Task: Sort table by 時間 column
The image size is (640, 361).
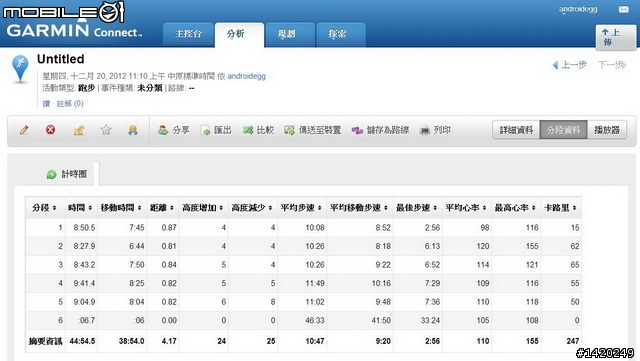Action: (81, 207)
